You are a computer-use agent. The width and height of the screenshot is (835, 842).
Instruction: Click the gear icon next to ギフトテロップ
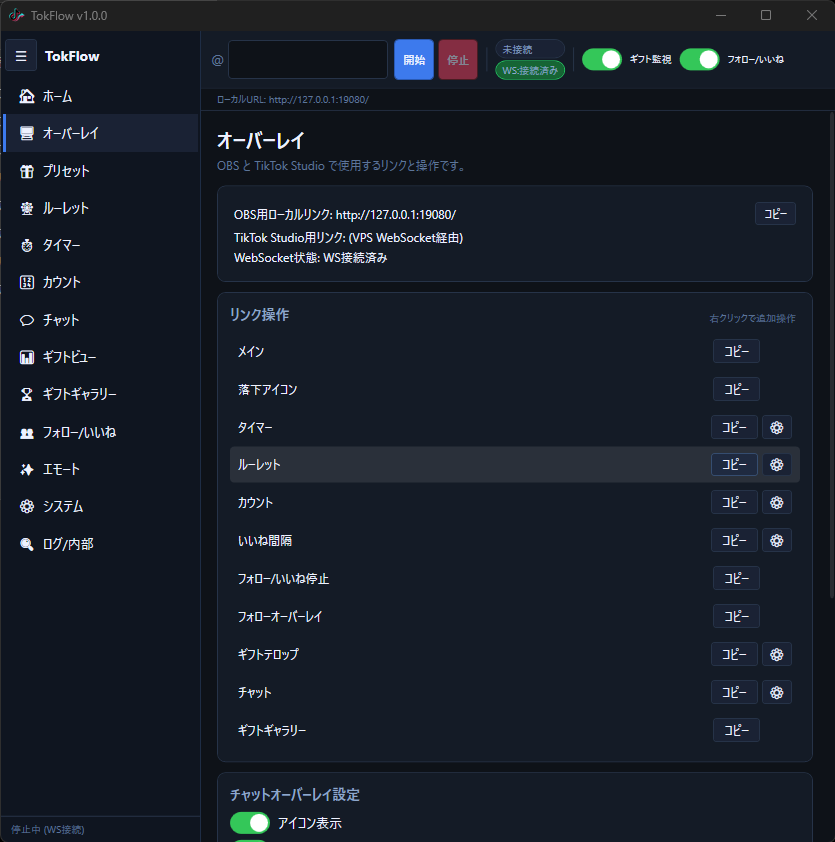777,654
